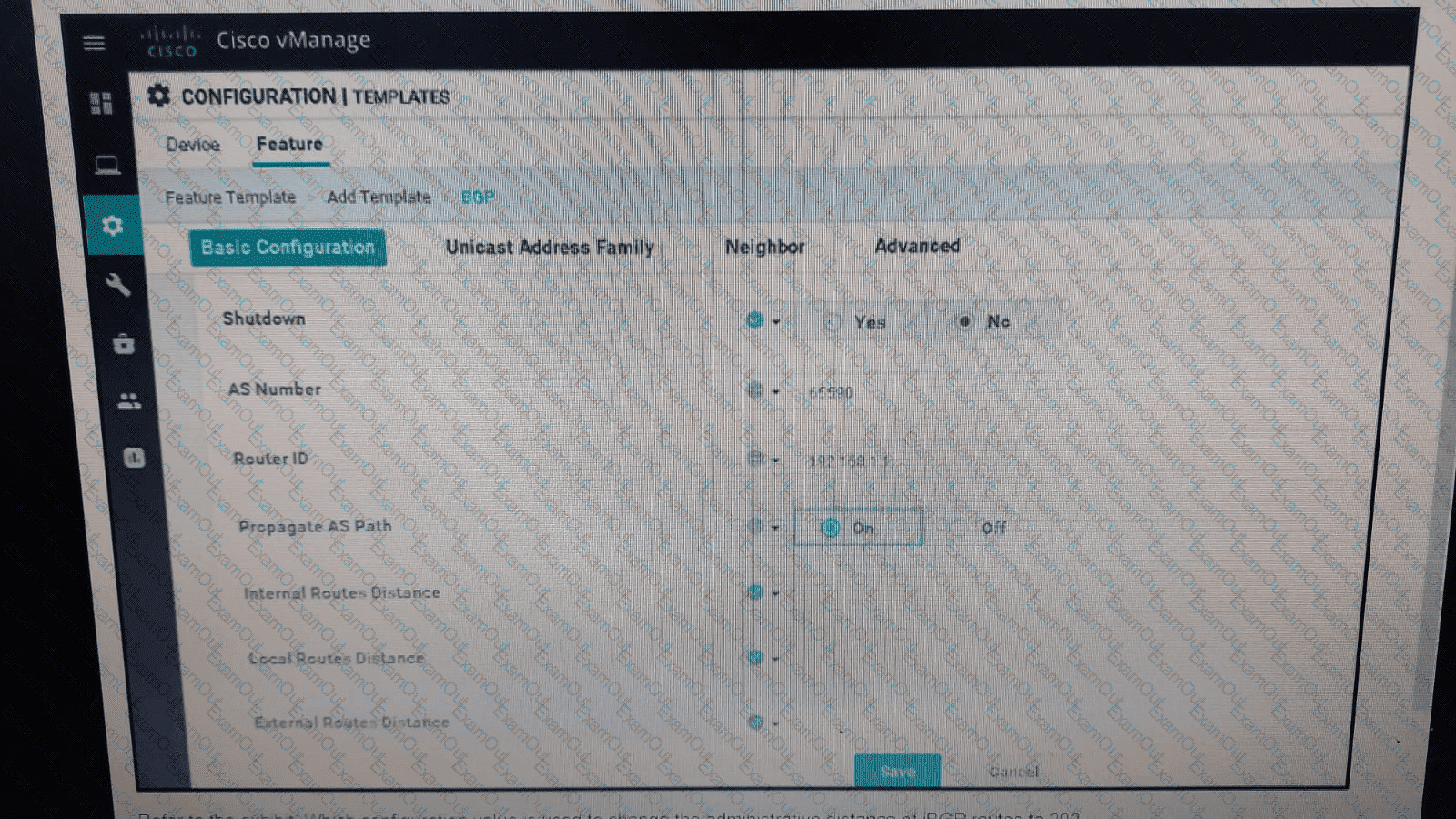Set Propagate AS Path to On
Image resolution: width=1456 pixels, height=819 pixels.
tap(829, 528)
